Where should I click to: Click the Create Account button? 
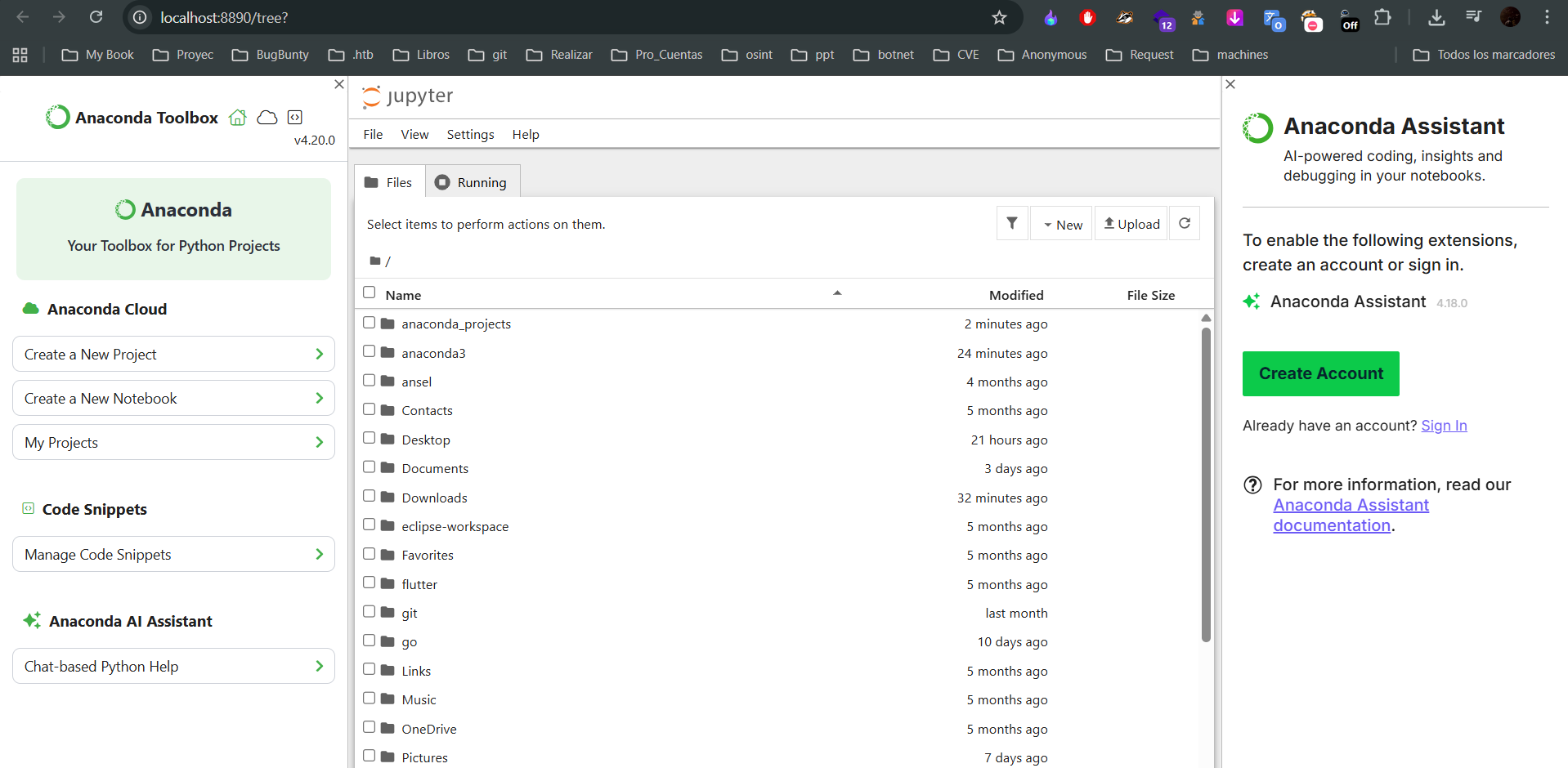point(1320,373)
